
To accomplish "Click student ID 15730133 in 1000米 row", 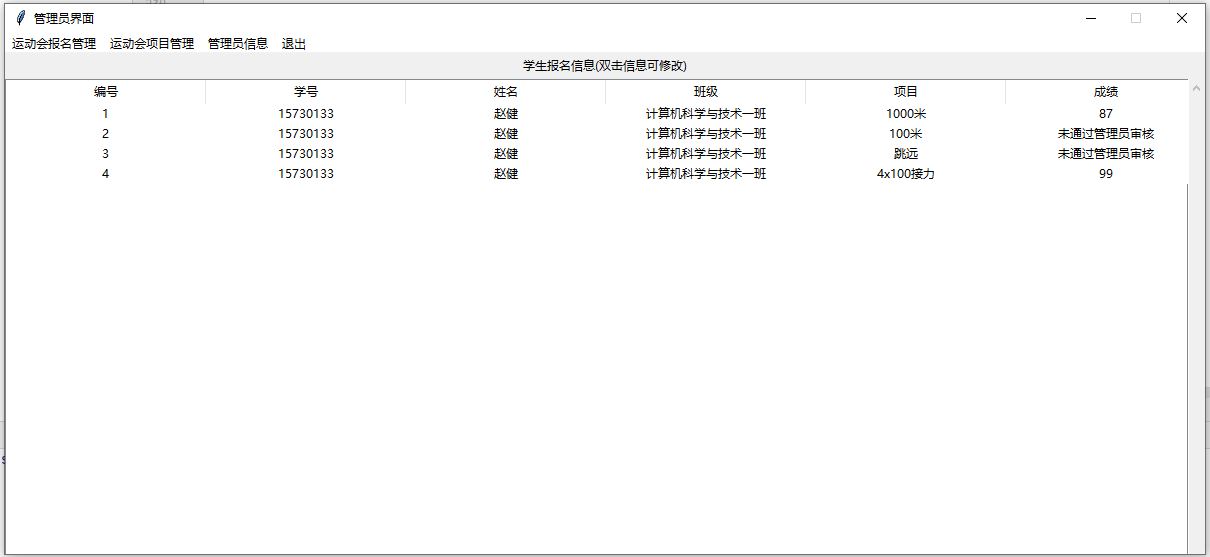I will coord(306,114).
